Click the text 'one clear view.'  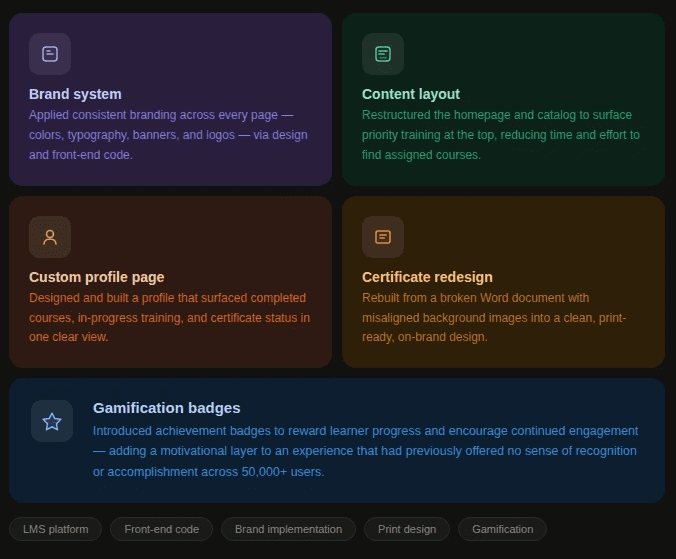pos(69,337)
